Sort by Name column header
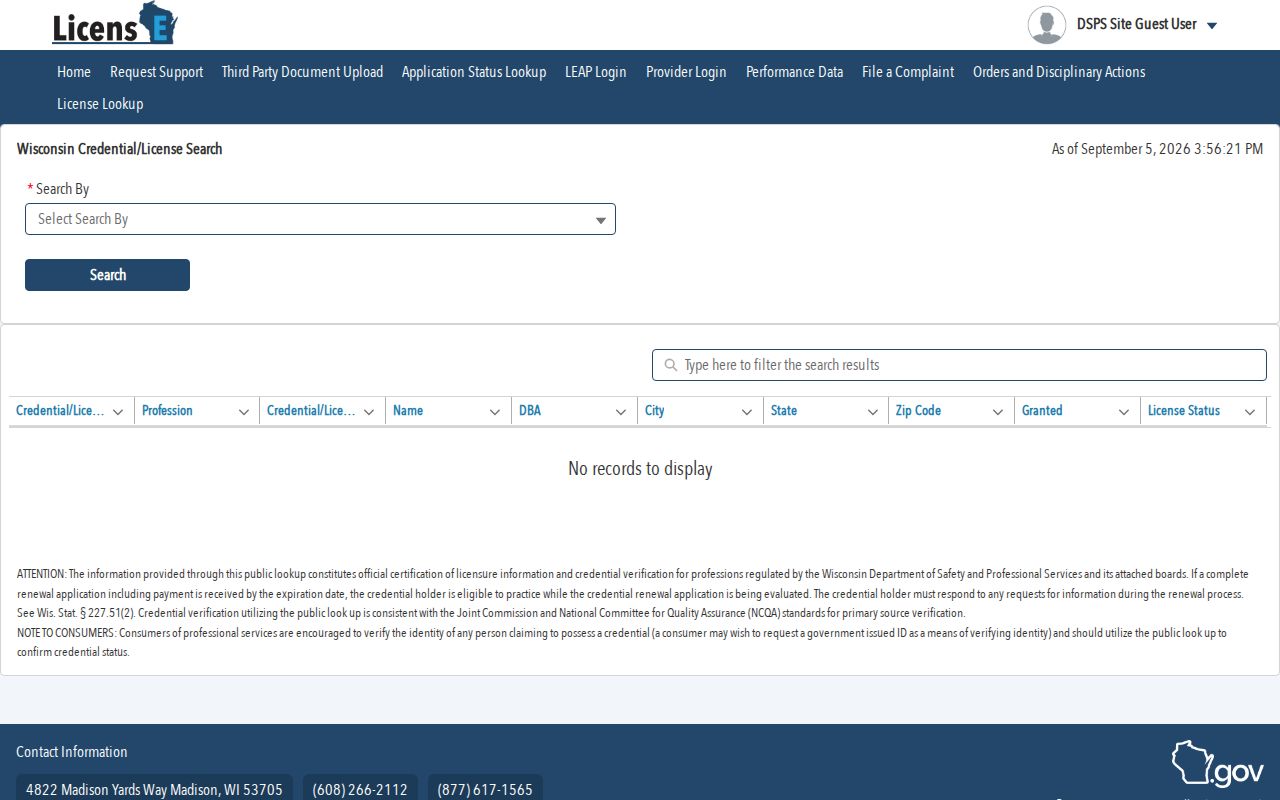The image size is (1280, 800). point(408,411)
